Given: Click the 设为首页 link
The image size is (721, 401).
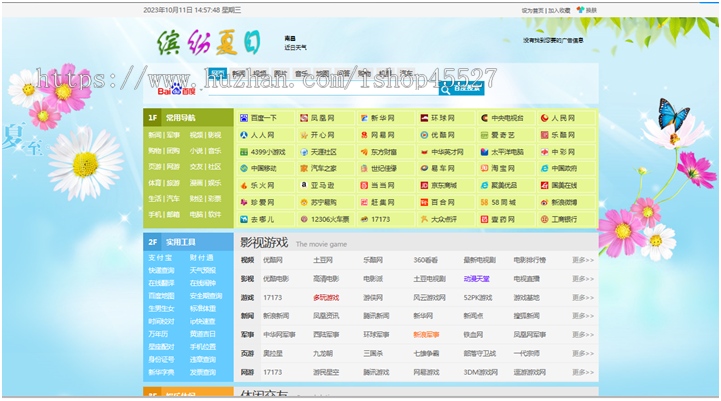Looking at the screenshot, I should point(532,10).
